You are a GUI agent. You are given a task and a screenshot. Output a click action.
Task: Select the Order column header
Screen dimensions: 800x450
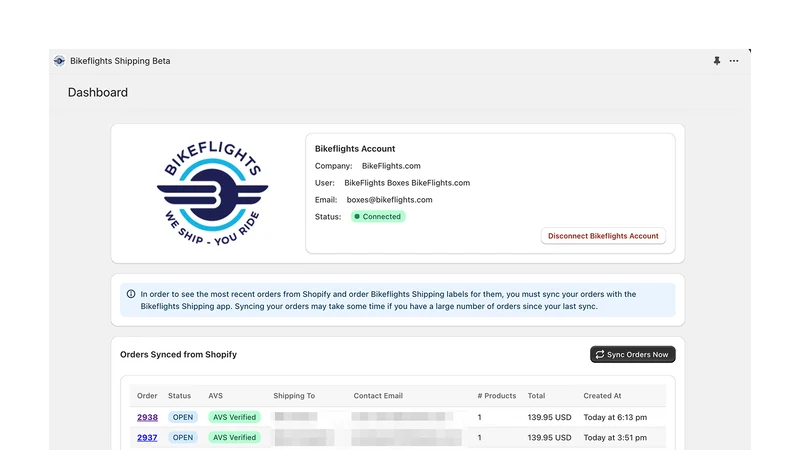pyautogui.click(x=147, y=395)
